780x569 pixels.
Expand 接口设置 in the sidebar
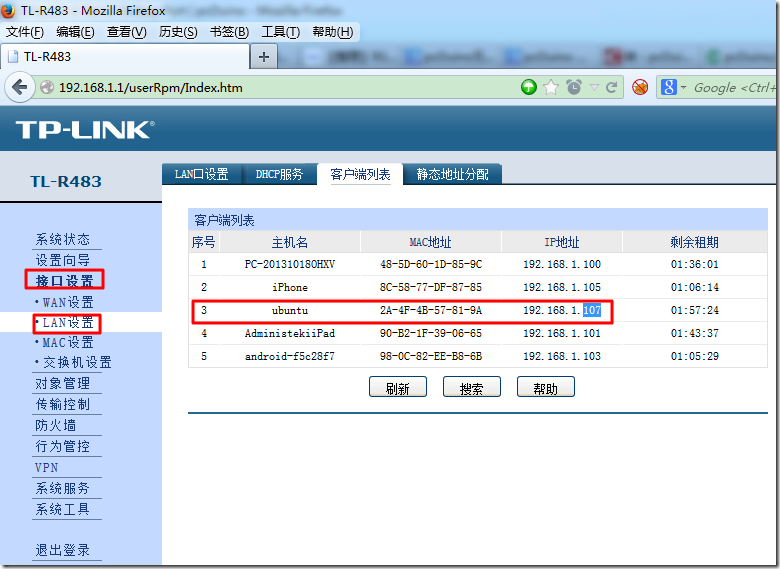tap(65, 281)
